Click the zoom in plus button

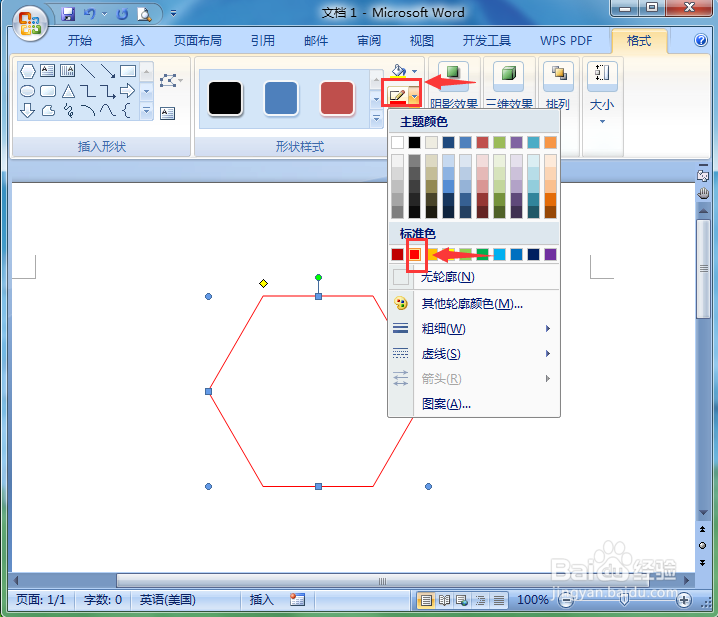point(684,600)
